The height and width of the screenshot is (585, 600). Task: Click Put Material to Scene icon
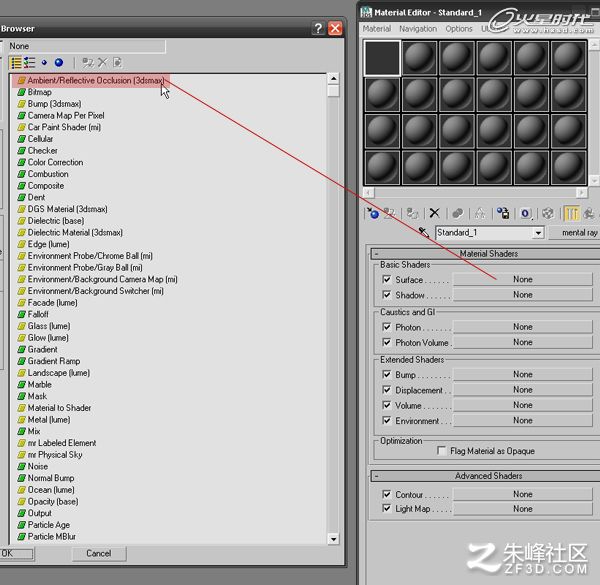pyautogui.click(x=390, y=213)
